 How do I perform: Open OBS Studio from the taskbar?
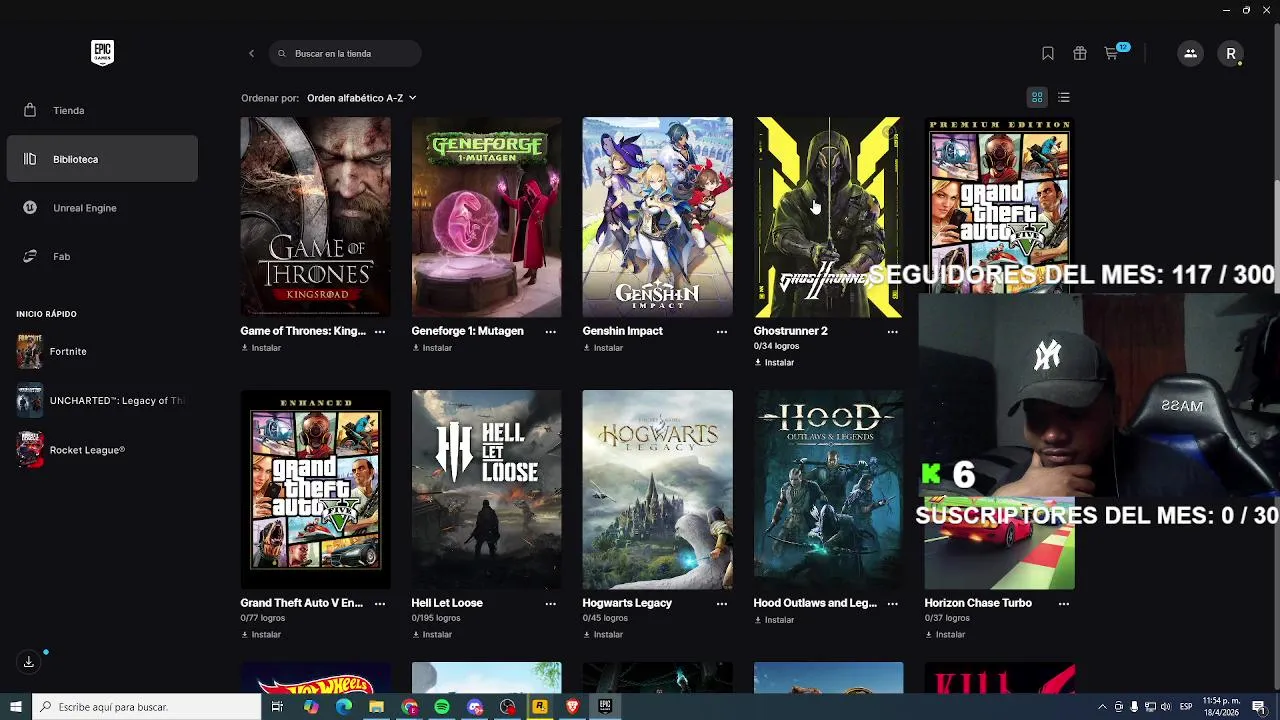[508, 707]
